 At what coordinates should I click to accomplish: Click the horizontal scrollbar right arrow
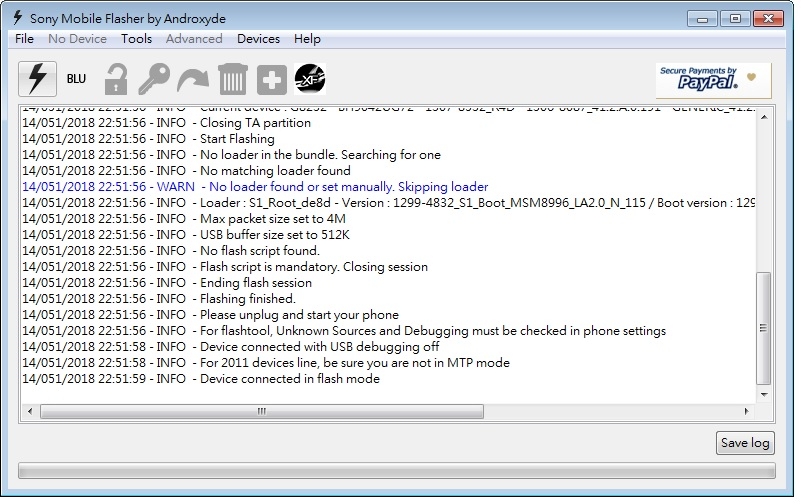(747, 412)
